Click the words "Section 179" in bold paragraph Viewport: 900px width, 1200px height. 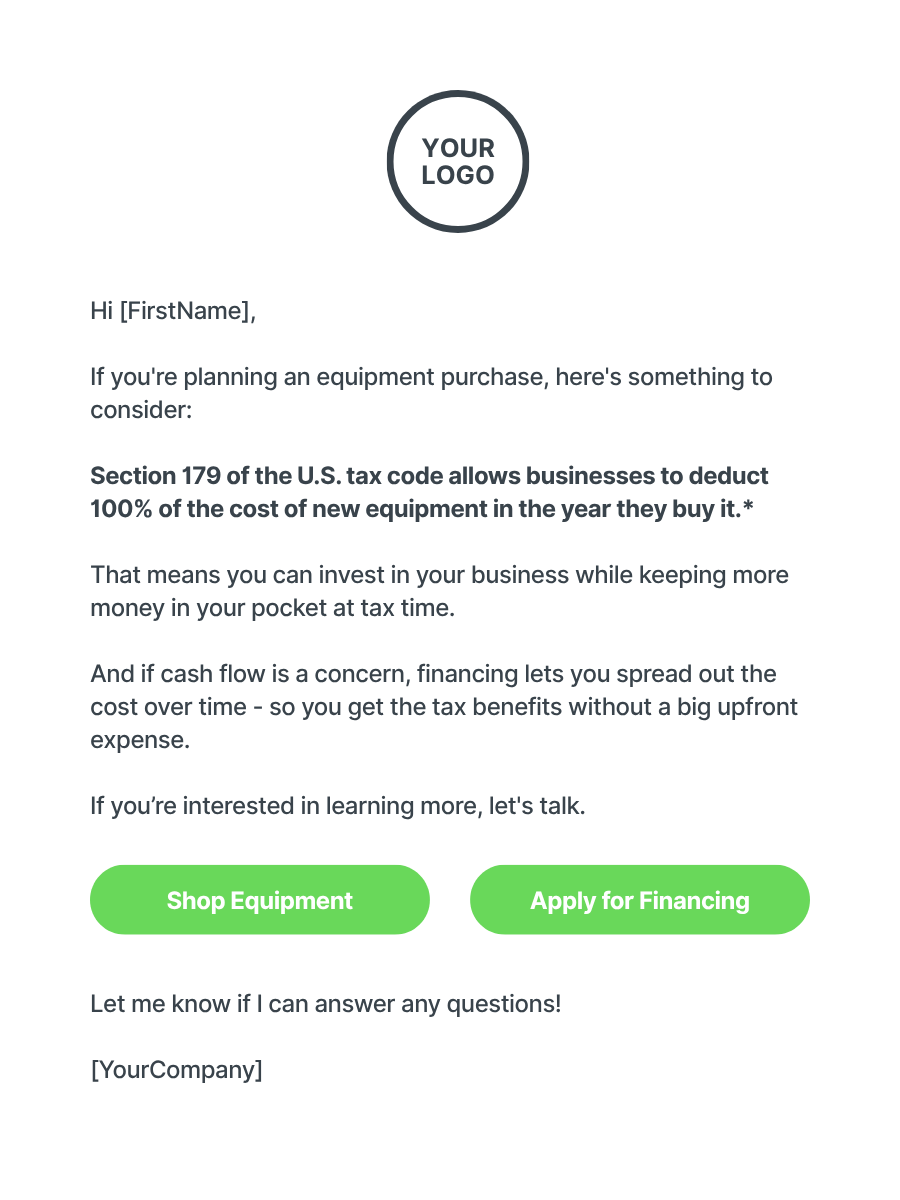tap(134, 476)
